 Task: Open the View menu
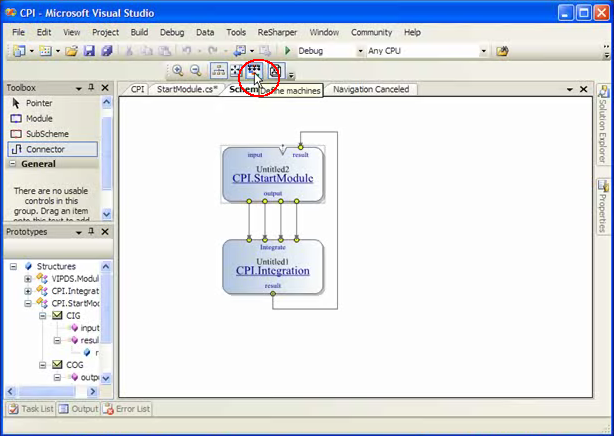pos(72,33)
